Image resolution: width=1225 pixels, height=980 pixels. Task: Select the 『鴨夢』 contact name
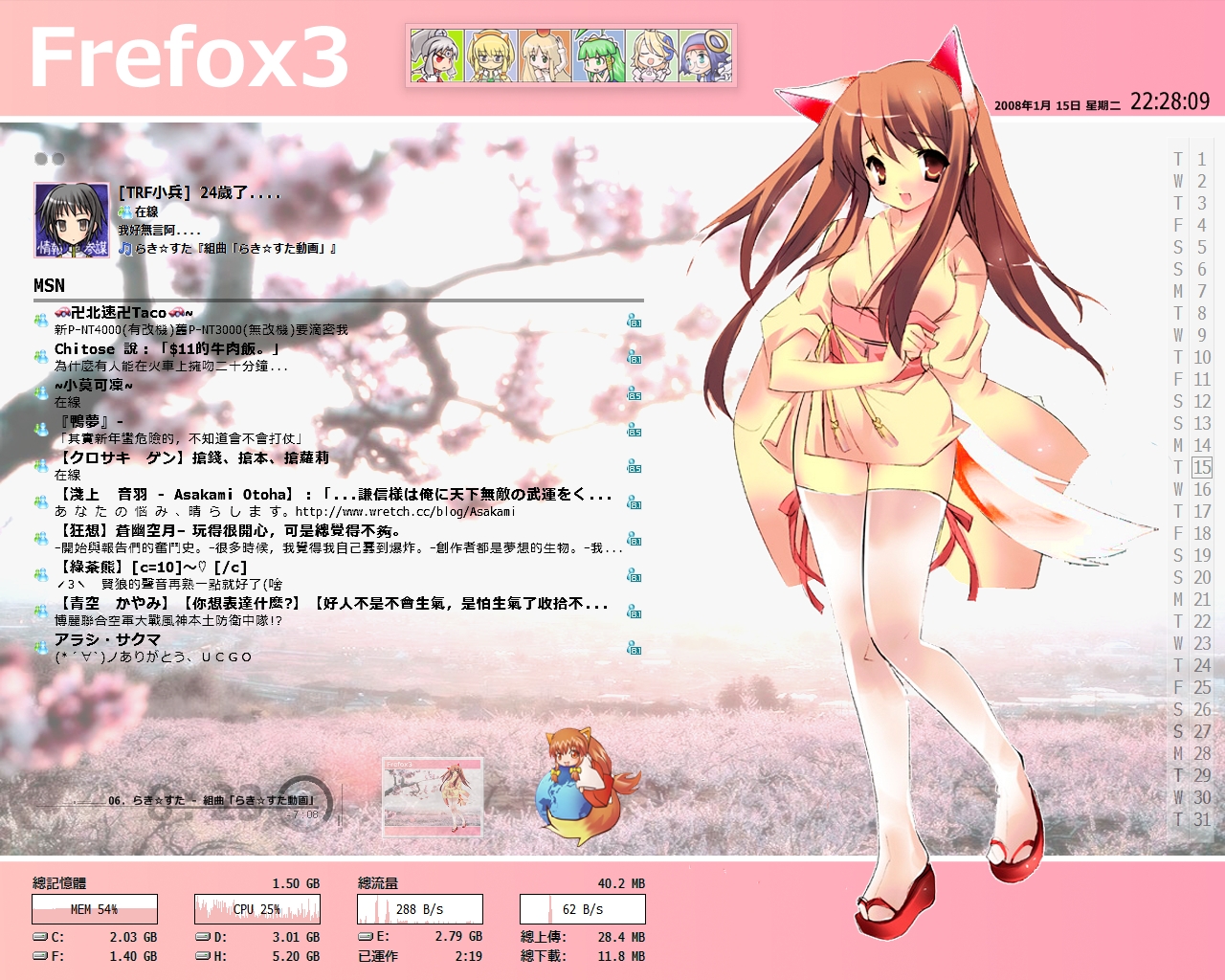[x=89, y=422]
